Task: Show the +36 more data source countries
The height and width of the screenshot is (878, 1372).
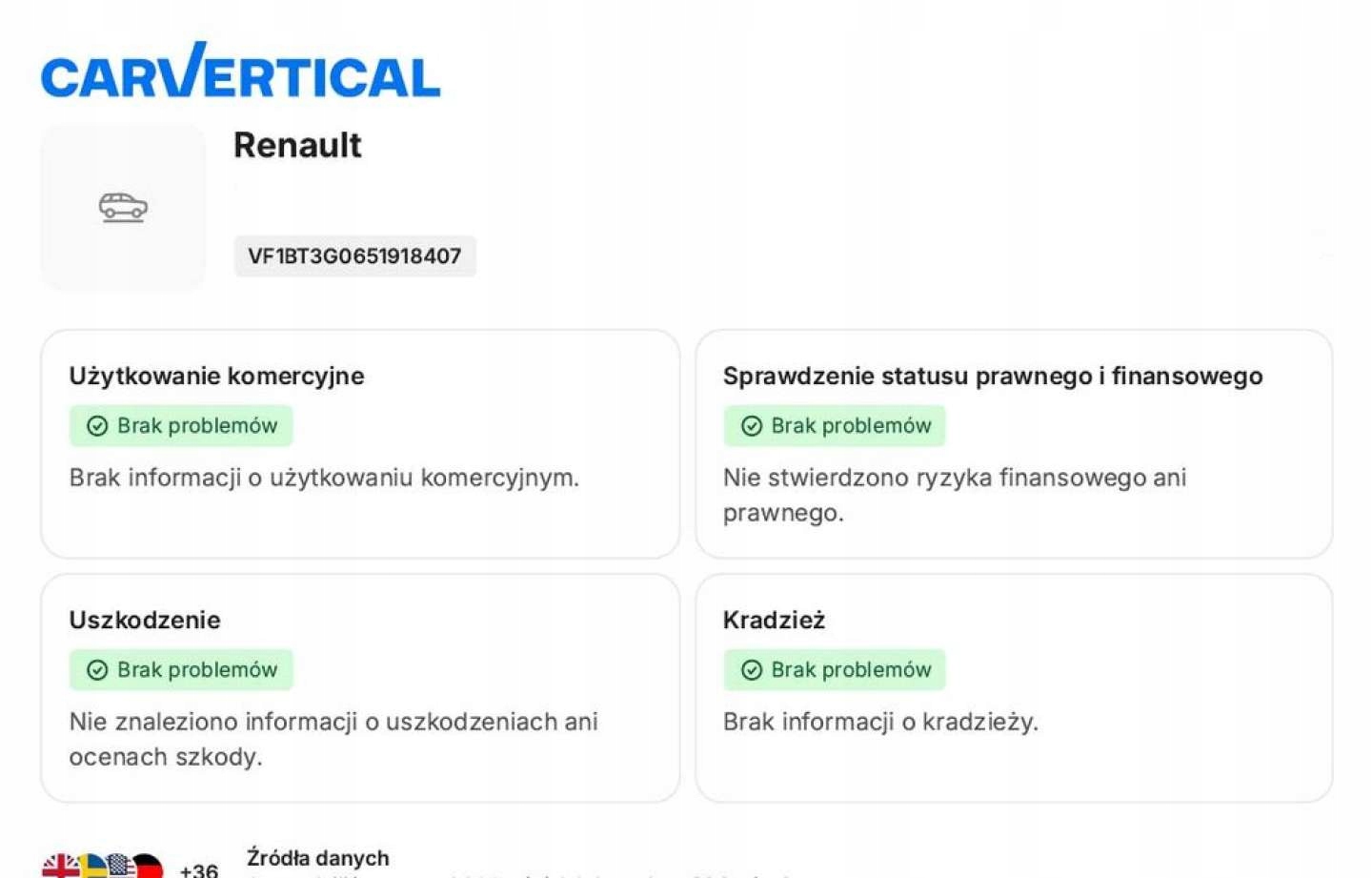Action: [x=198, y=869]
